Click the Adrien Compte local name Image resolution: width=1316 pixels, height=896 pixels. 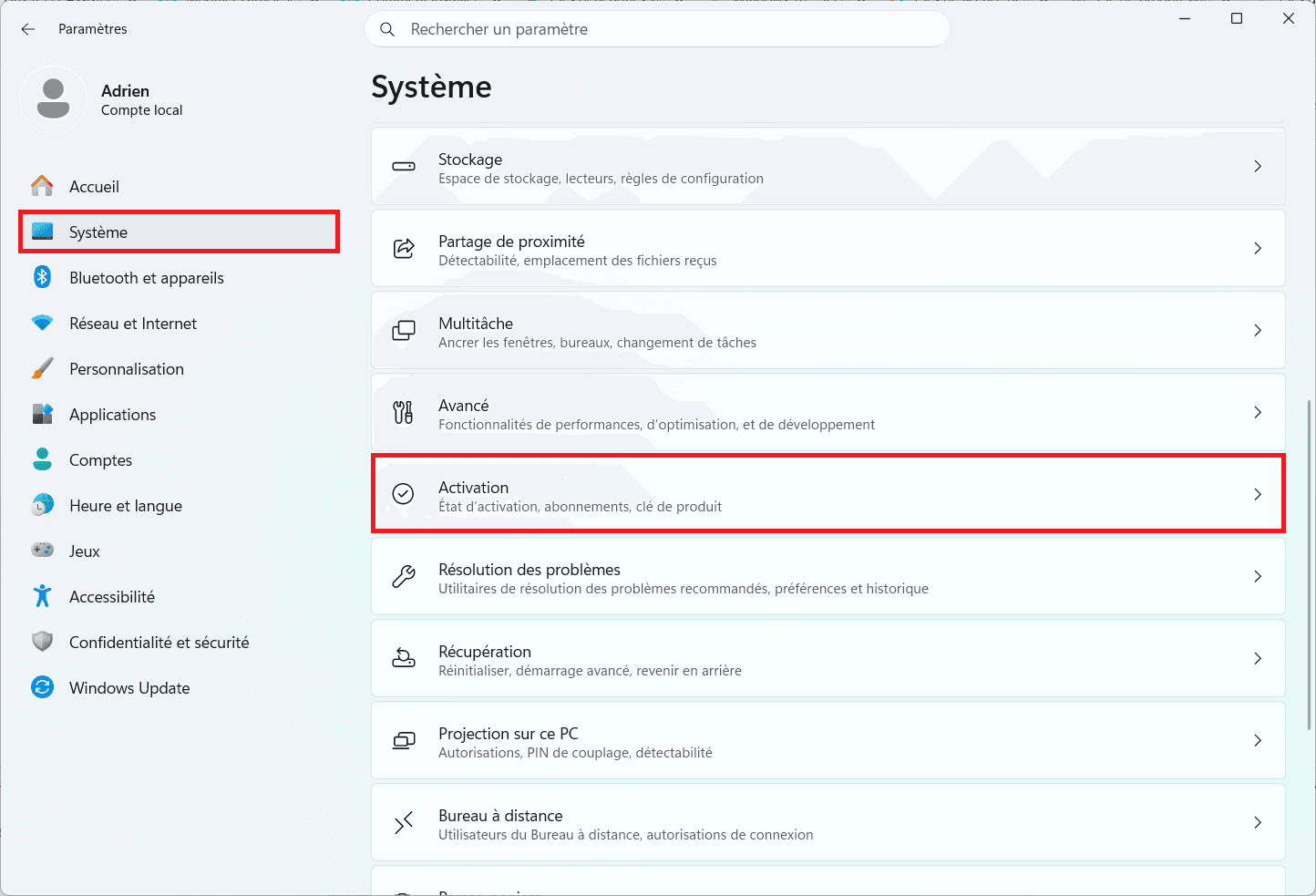point(142,100)
